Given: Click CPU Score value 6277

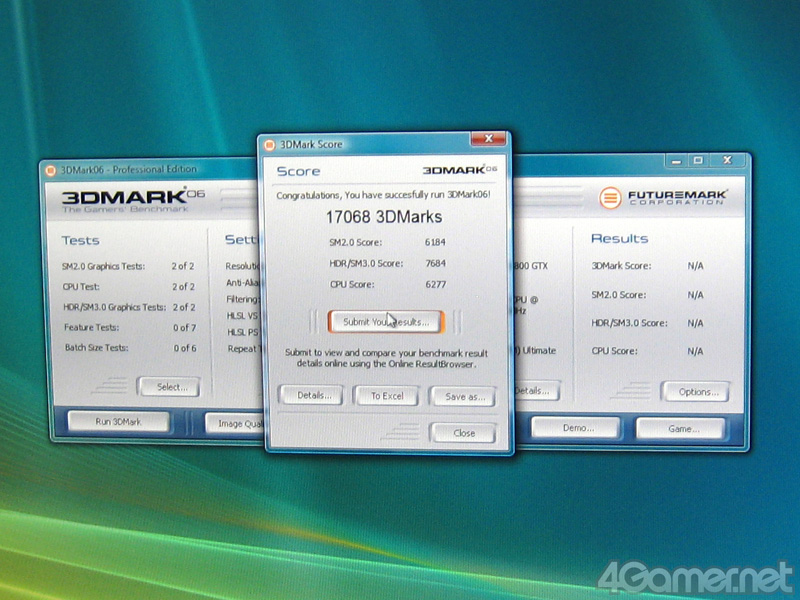Looking at the screenshot, I should coord(436,285).
